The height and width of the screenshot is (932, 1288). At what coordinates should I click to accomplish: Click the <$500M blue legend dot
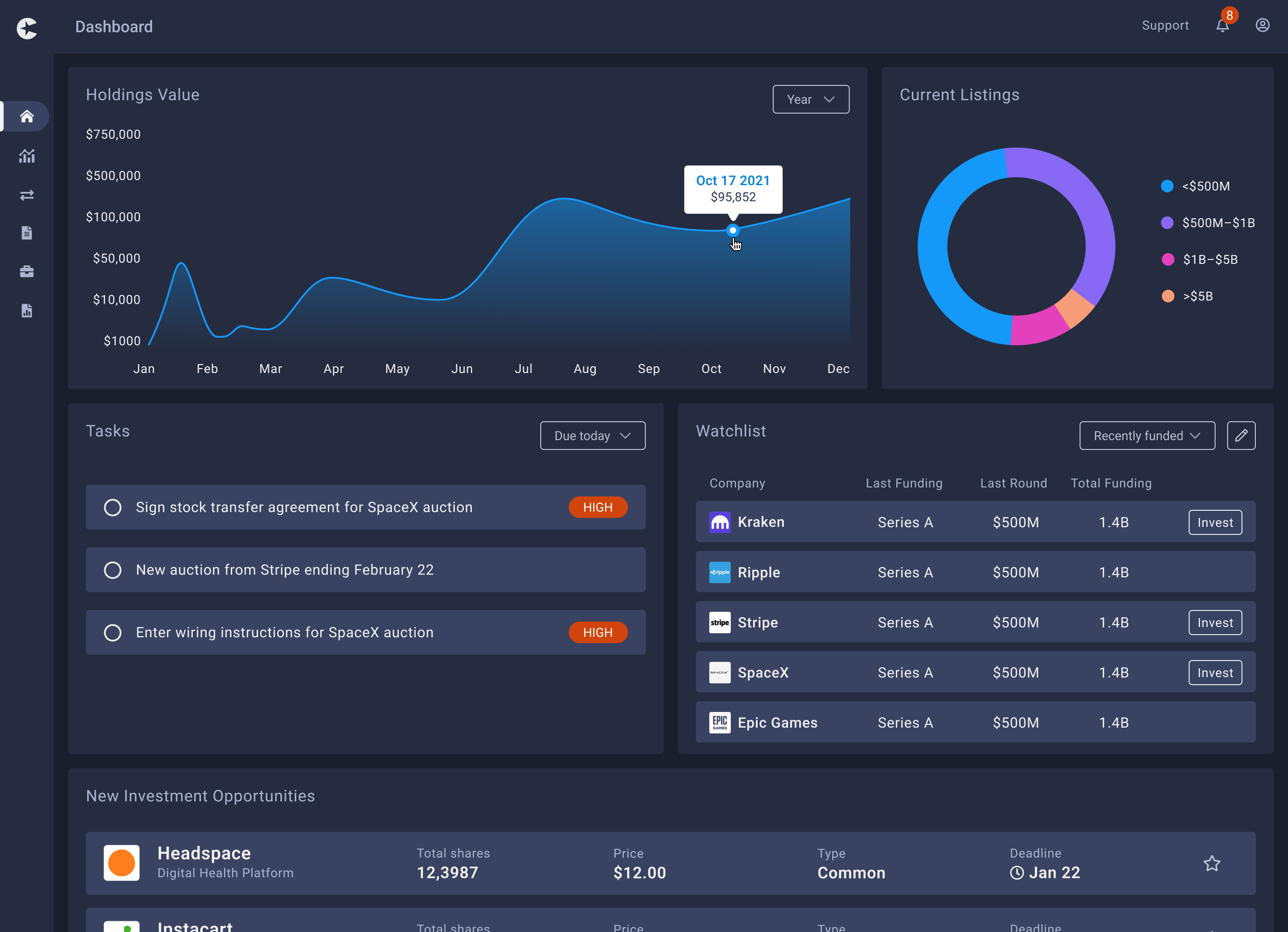1167,186
